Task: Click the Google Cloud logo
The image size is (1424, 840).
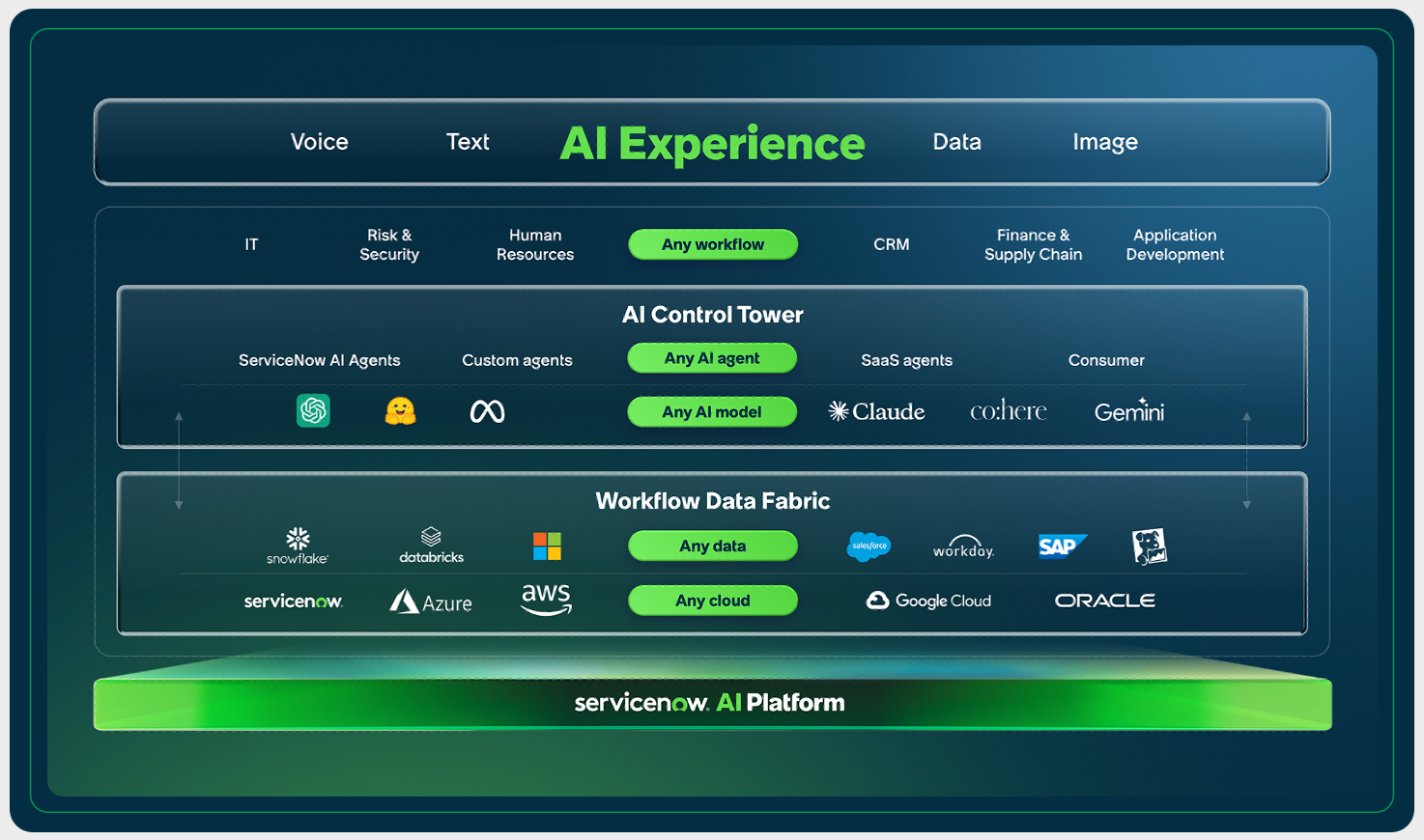Action: point(927,600)
